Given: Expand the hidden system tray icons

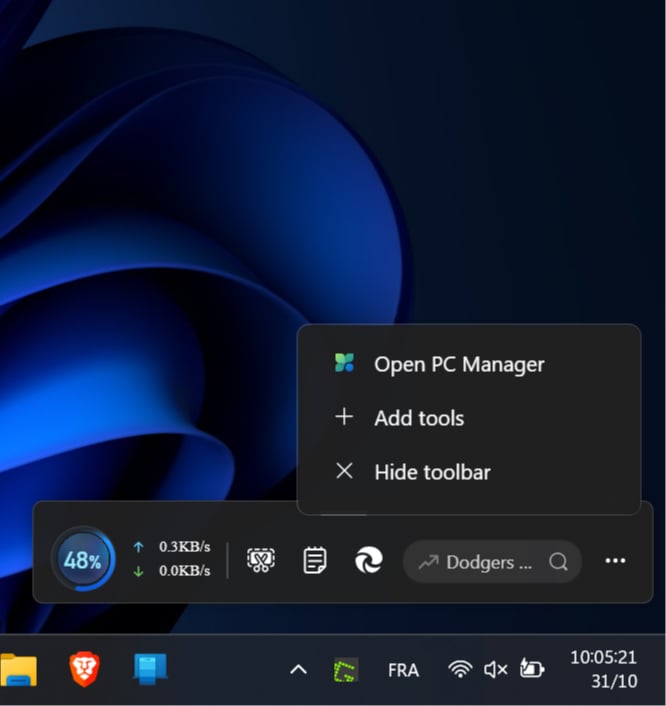Looking at the screenshot, I should 298,670.
